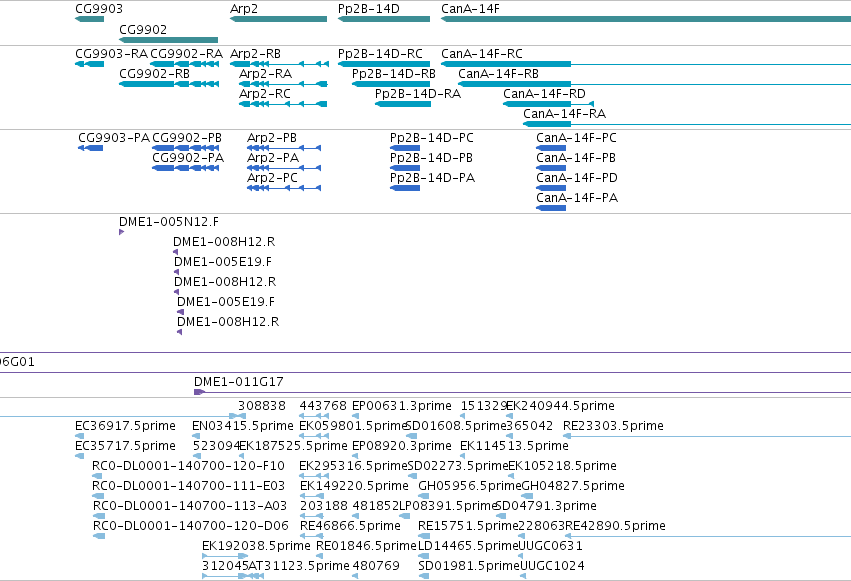Click the EK240944.5prime EST label

point(561,406)
